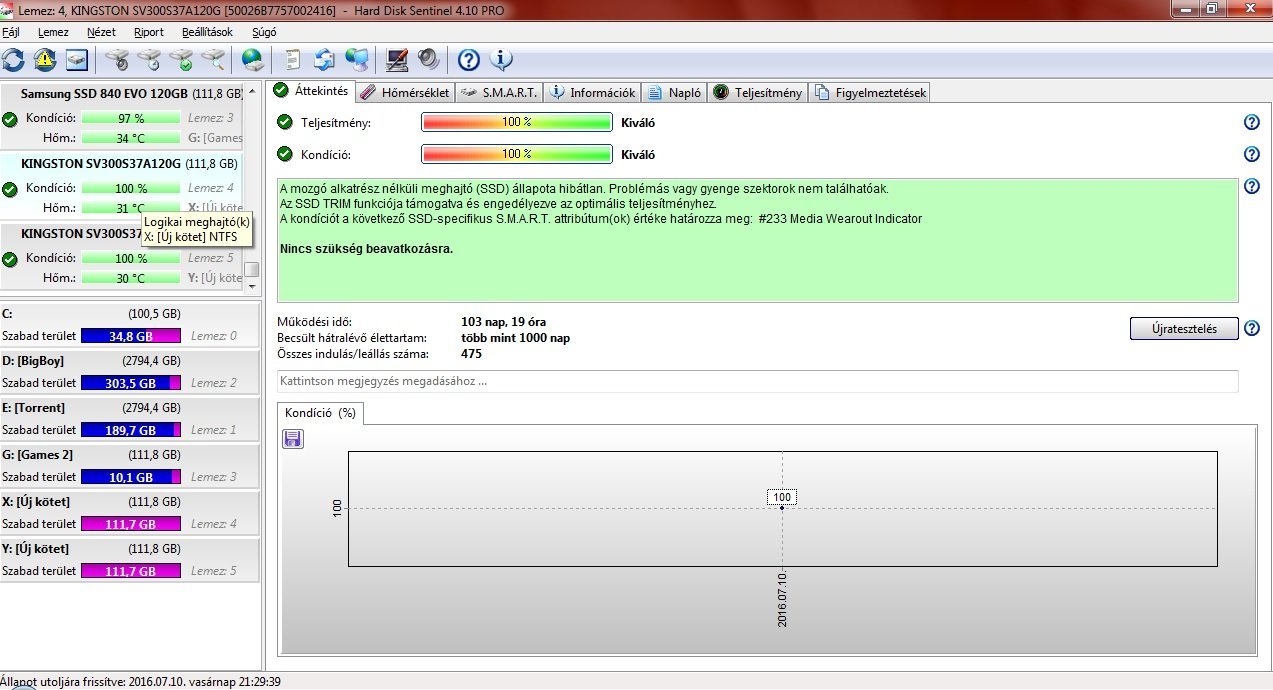Click the help icon beside Kondíció row
The height and width of the screenshot is (690, 1273).
tap(1251, 154)
